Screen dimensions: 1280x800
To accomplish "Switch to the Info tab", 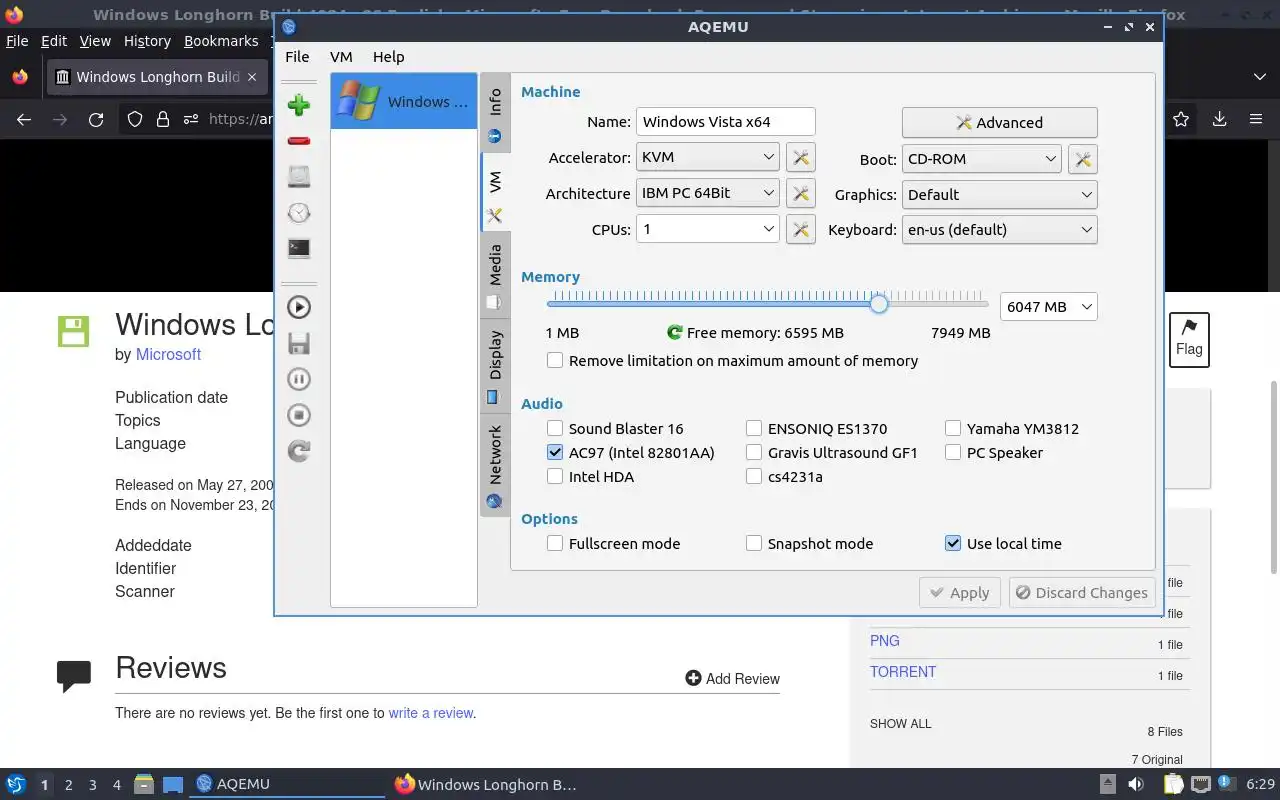I will coord(495,113).
